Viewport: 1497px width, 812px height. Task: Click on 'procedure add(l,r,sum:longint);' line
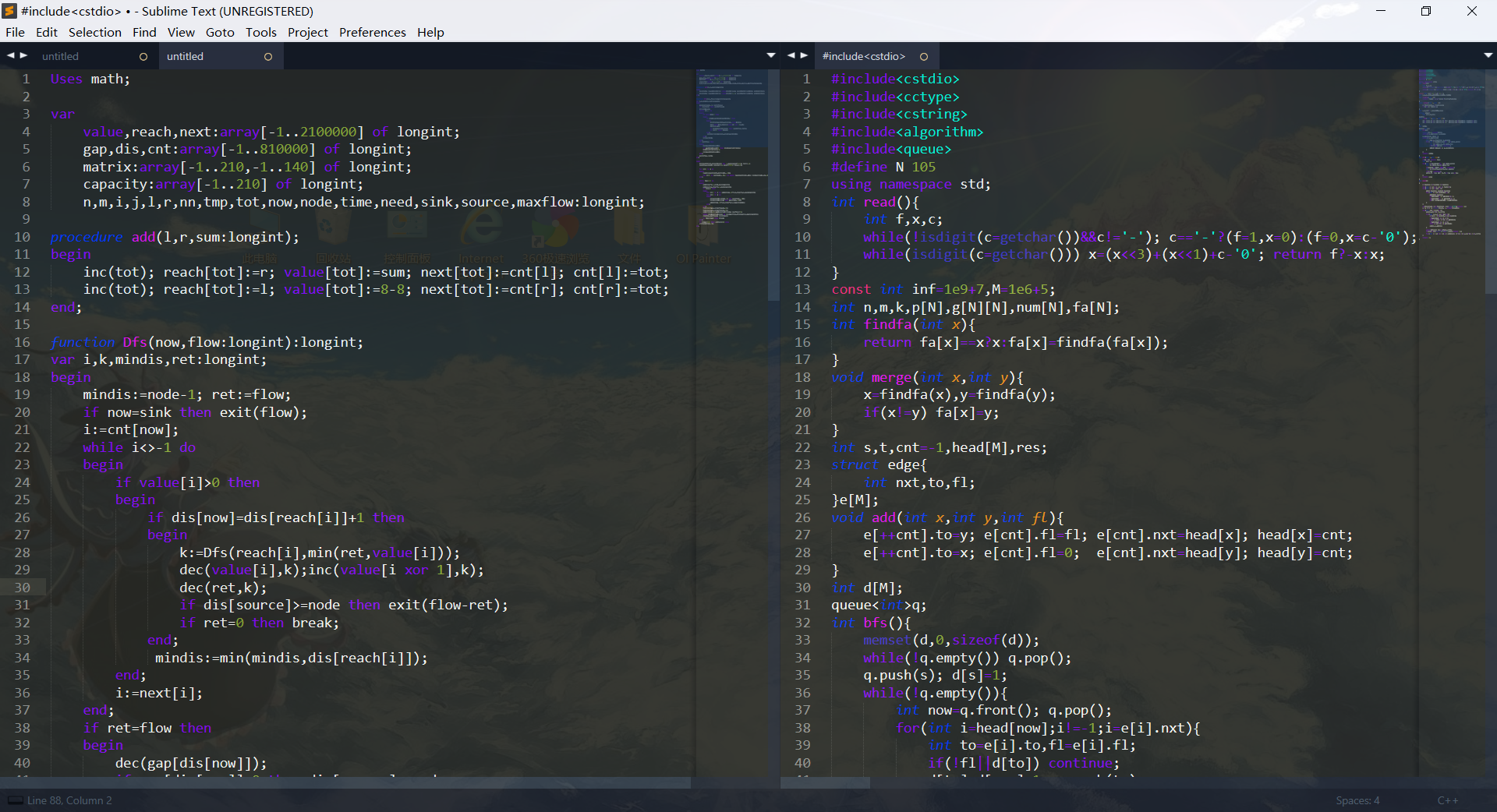coord(175,237)
